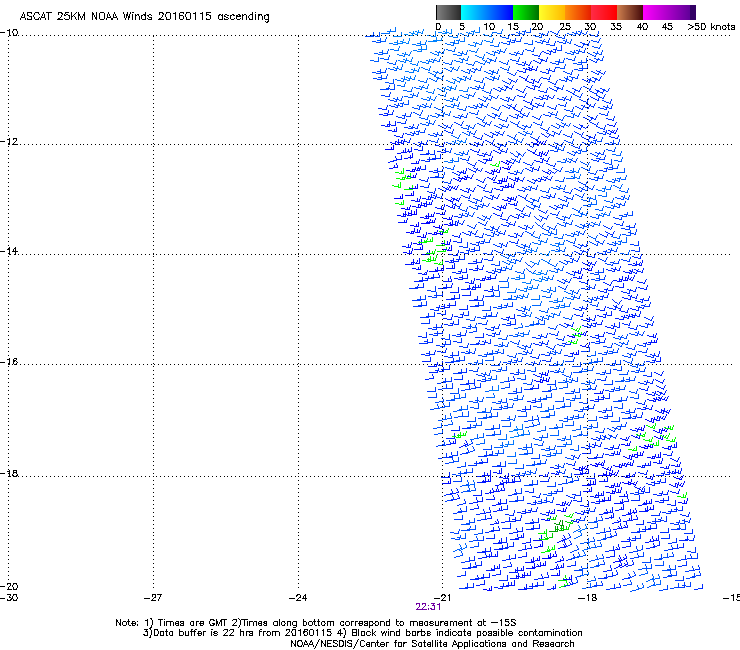Click the '5' label under the color bar

(x=462, y=27)
